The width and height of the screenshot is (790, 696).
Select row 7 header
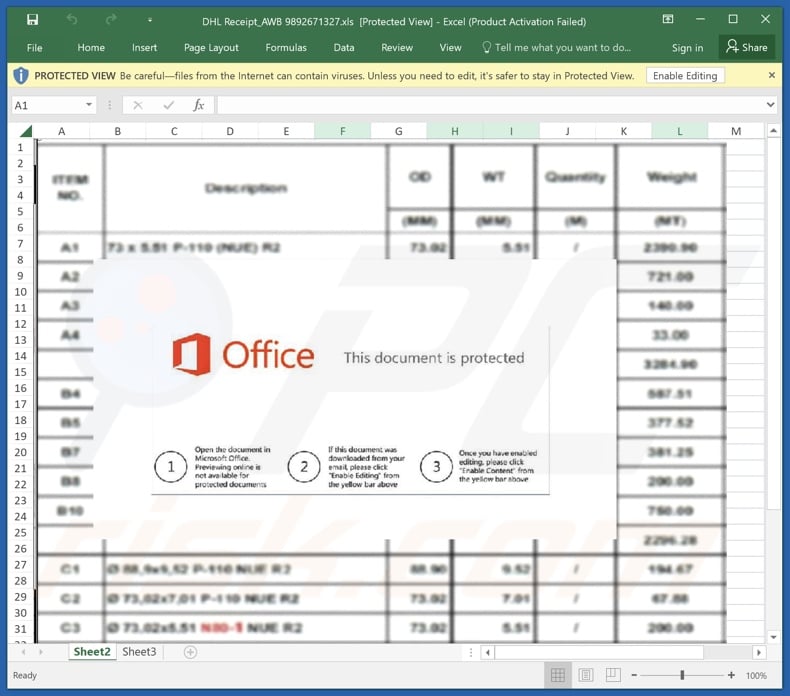coord(20,244)
